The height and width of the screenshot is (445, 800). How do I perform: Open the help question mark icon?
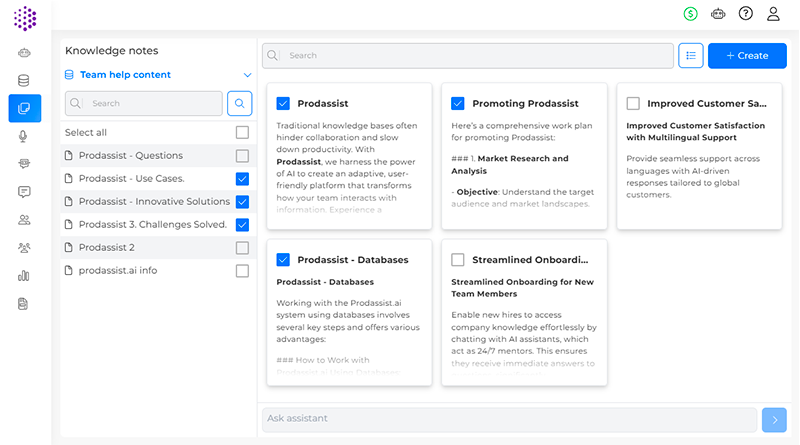click(746, 14)
